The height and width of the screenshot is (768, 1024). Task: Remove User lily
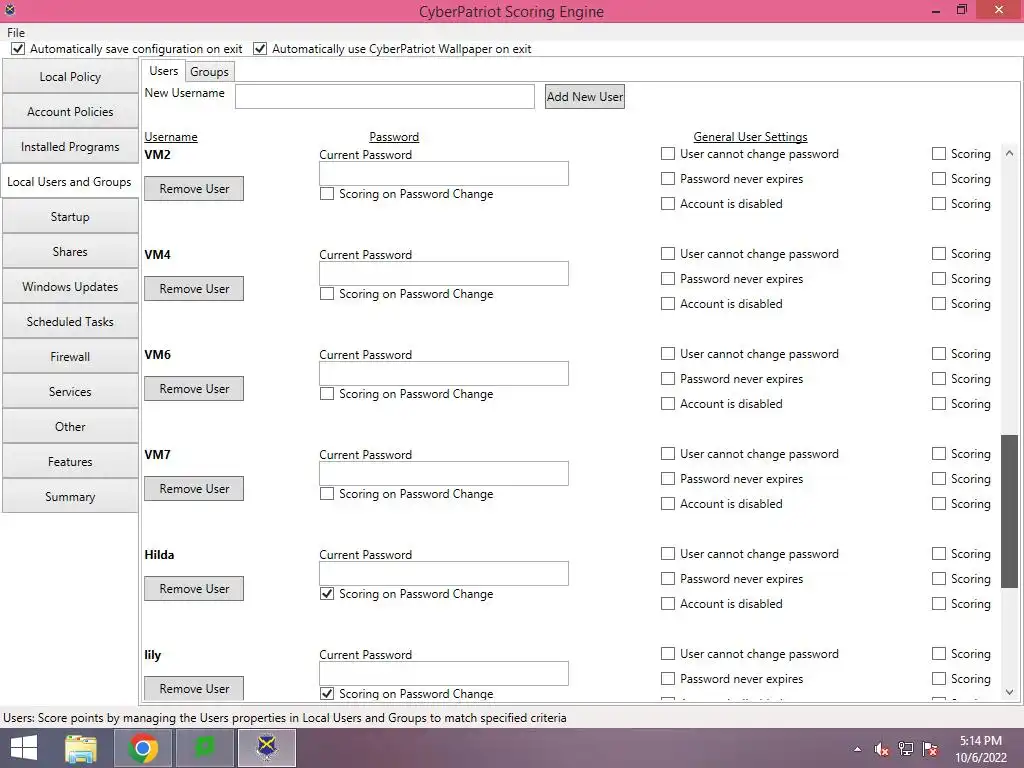(194, 688)
